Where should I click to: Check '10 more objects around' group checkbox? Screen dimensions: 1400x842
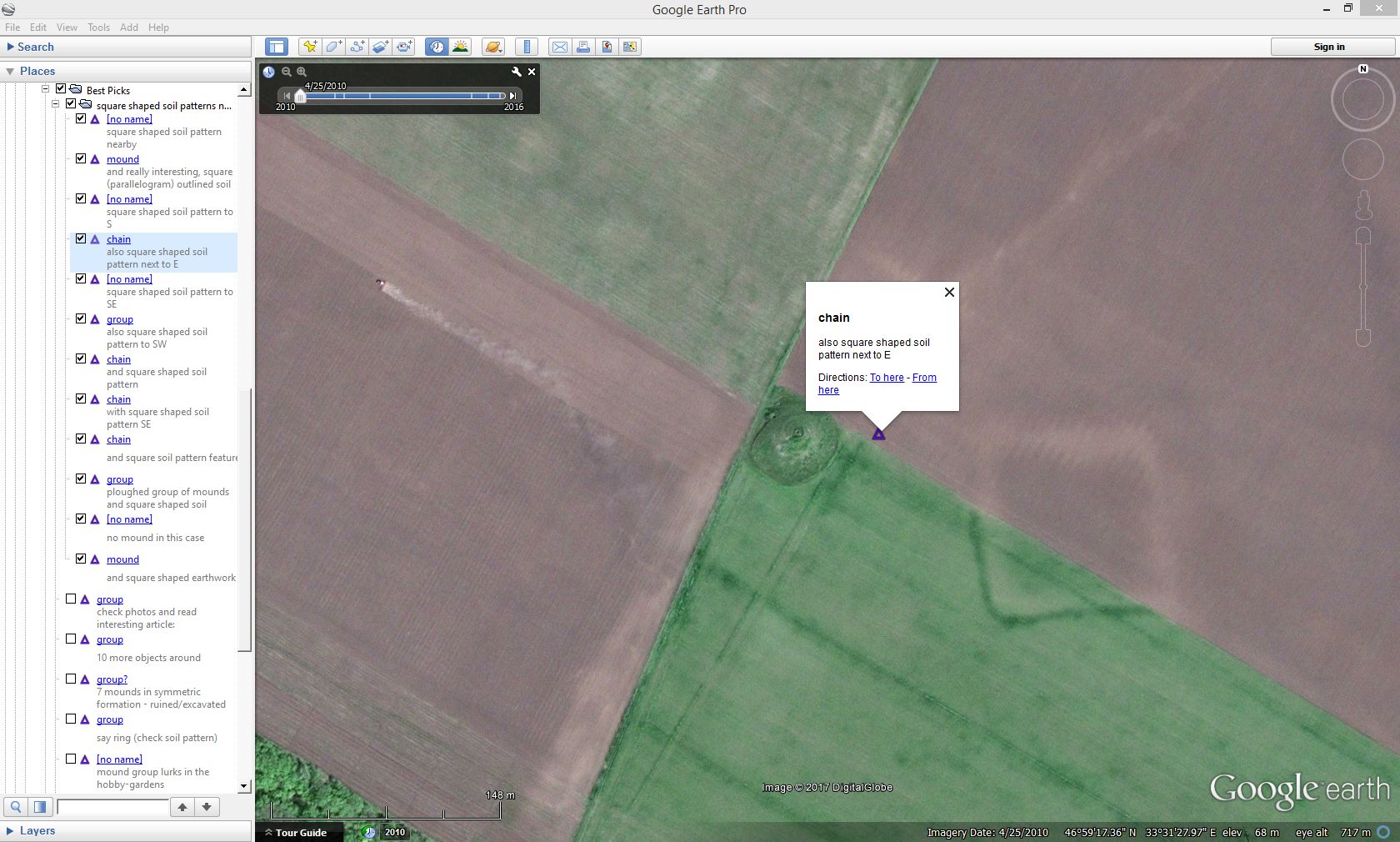(71, 639)
